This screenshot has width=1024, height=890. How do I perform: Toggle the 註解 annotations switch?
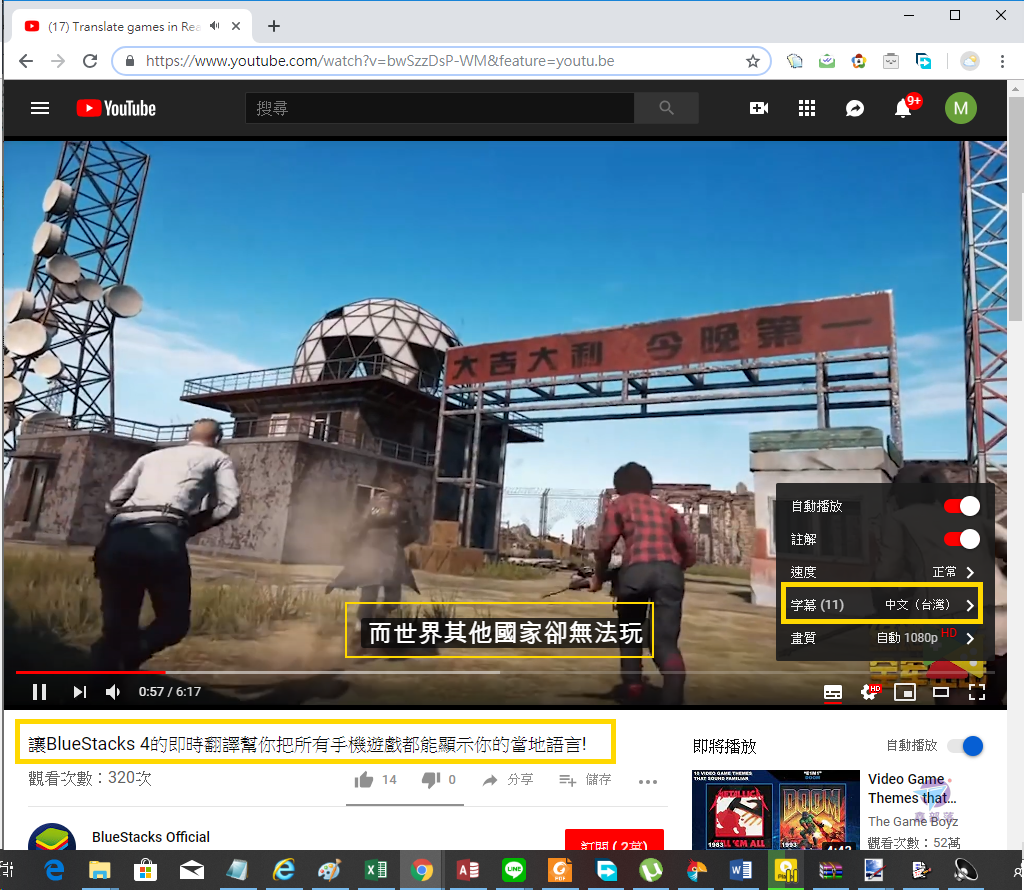(961, 539)
